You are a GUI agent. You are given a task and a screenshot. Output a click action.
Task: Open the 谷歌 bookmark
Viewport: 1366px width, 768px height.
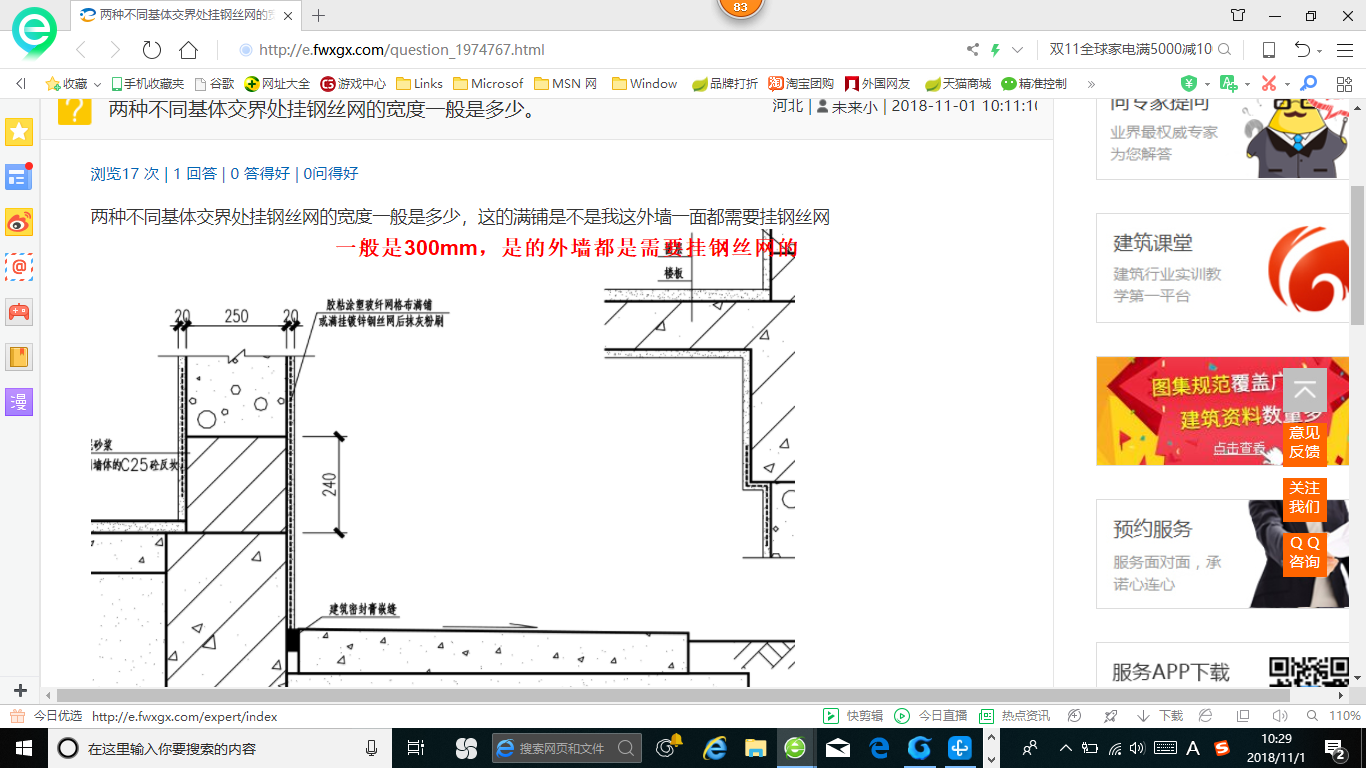(214, 84)
